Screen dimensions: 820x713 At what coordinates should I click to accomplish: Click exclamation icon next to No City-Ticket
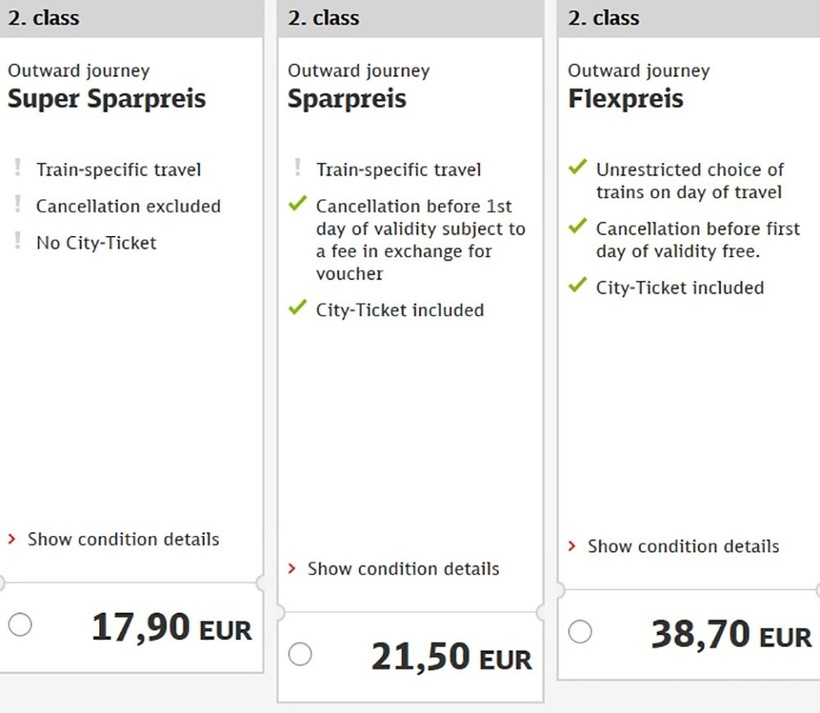[x=17, y=243]
